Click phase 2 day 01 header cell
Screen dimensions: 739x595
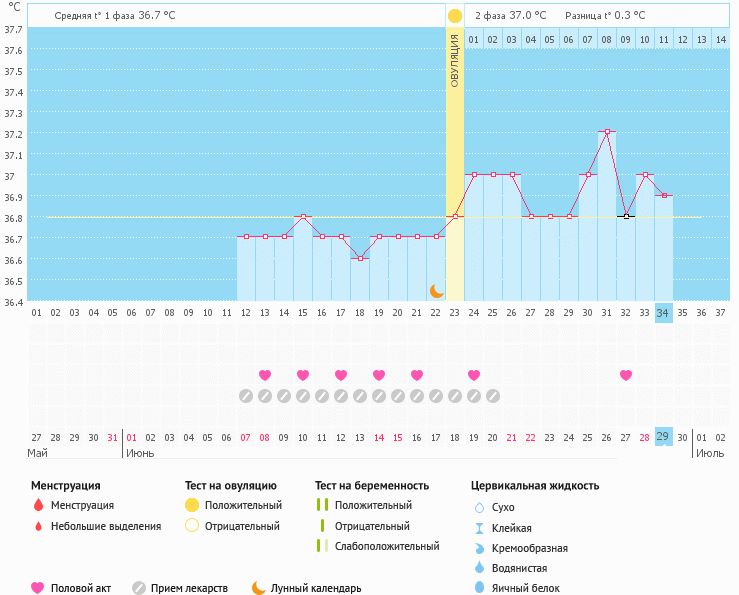(474, 39)
